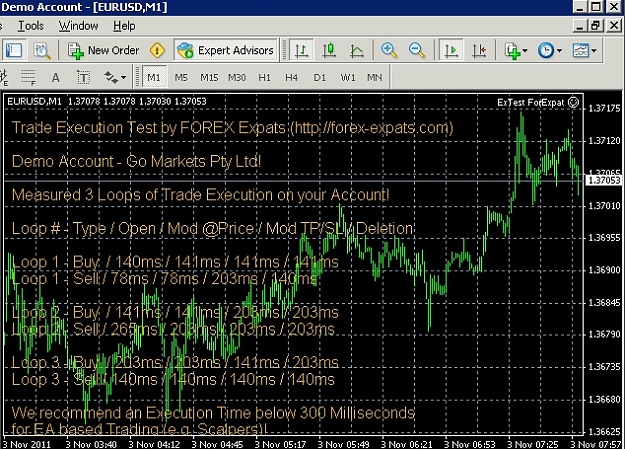Click the 'We recommend an Execution Time' line

pos(213,412)
